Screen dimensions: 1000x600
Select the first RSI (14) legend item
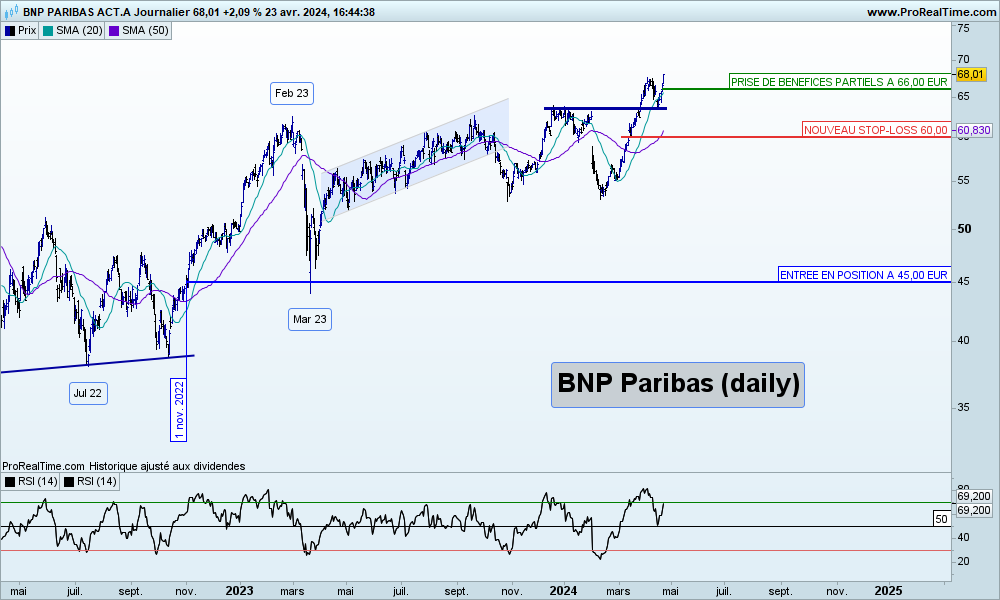[x=31, y=482]
